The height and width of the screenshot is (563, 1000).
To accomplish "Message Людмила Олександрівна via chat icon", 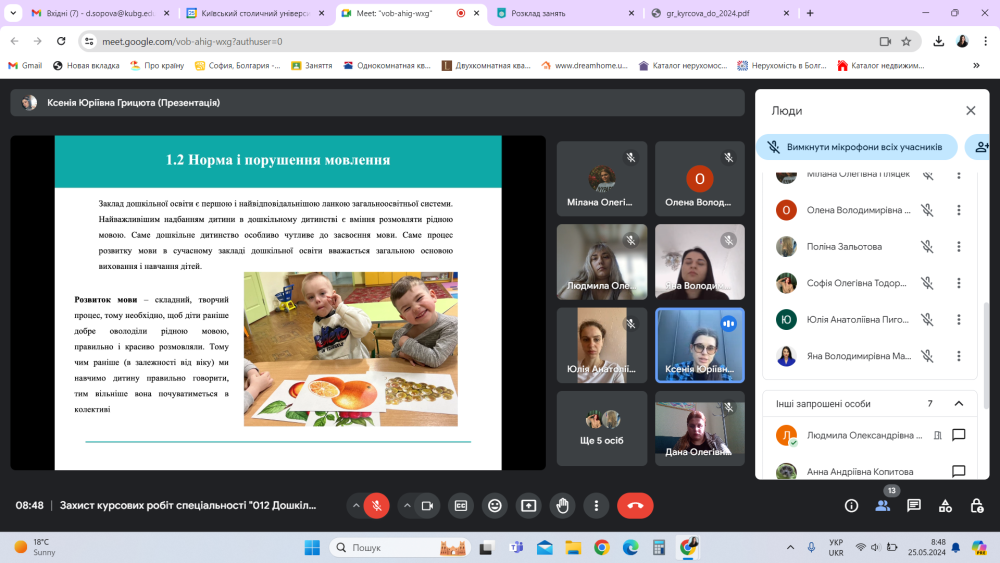I will pos(959,435).
